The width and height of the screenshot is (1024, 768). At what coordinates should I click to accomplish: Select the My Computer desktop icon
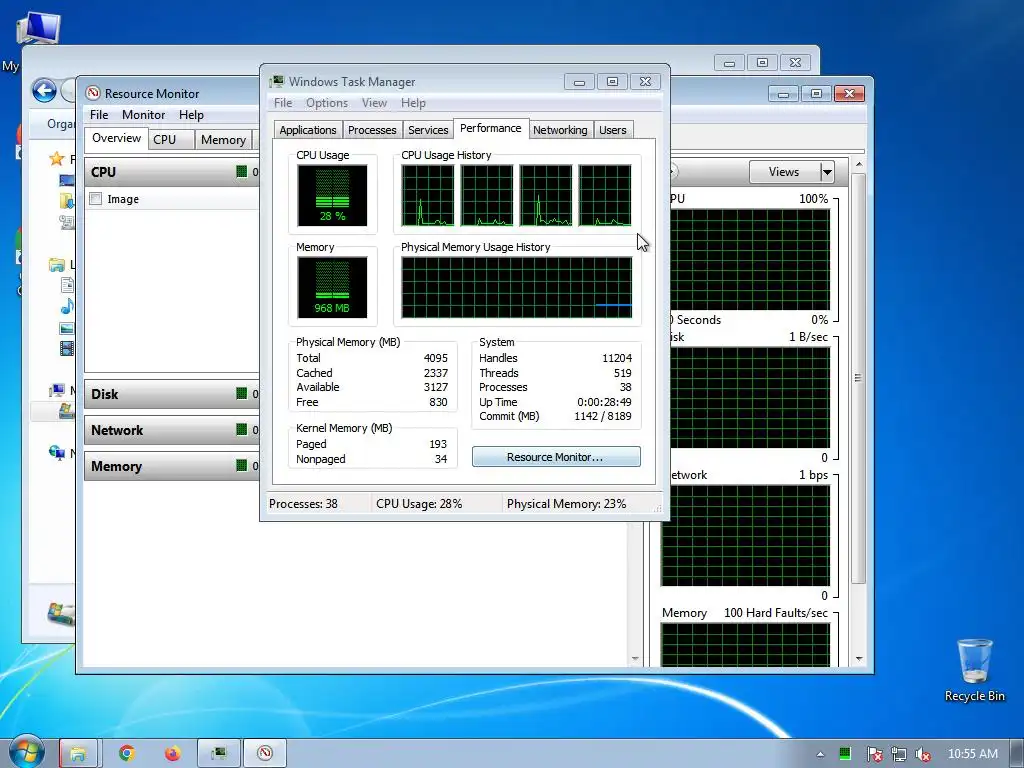(x=38, y=29)
